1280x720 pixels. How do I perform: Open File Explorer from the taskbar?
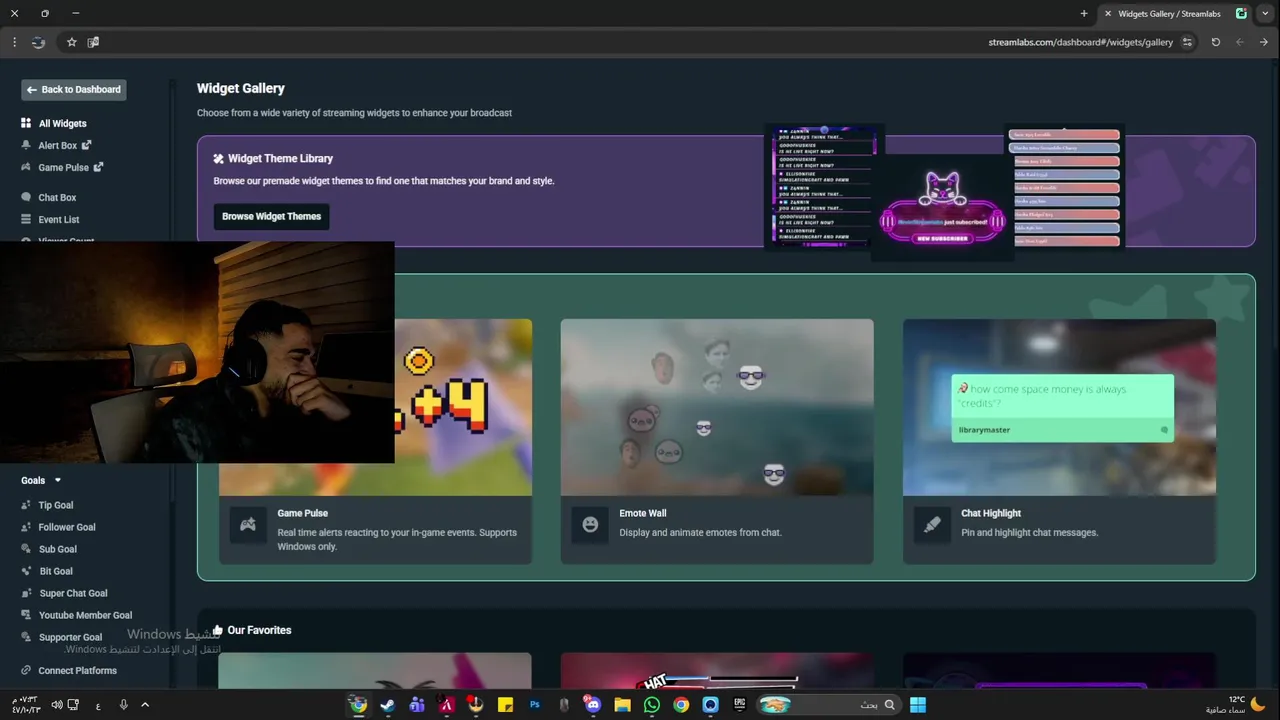(622, 705)
